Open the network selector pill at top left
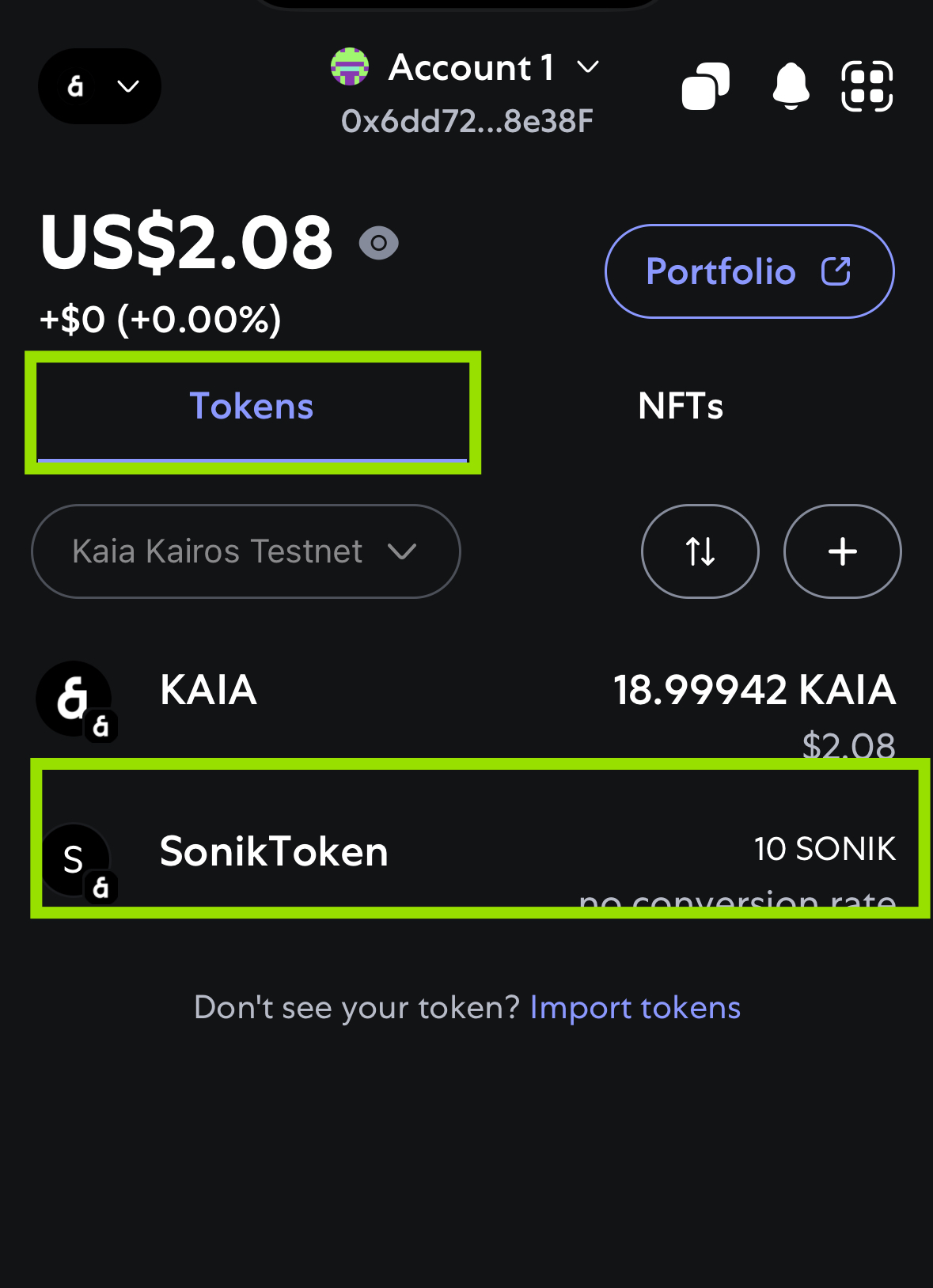Screen dimensions: 933x1288 (100, 86)
